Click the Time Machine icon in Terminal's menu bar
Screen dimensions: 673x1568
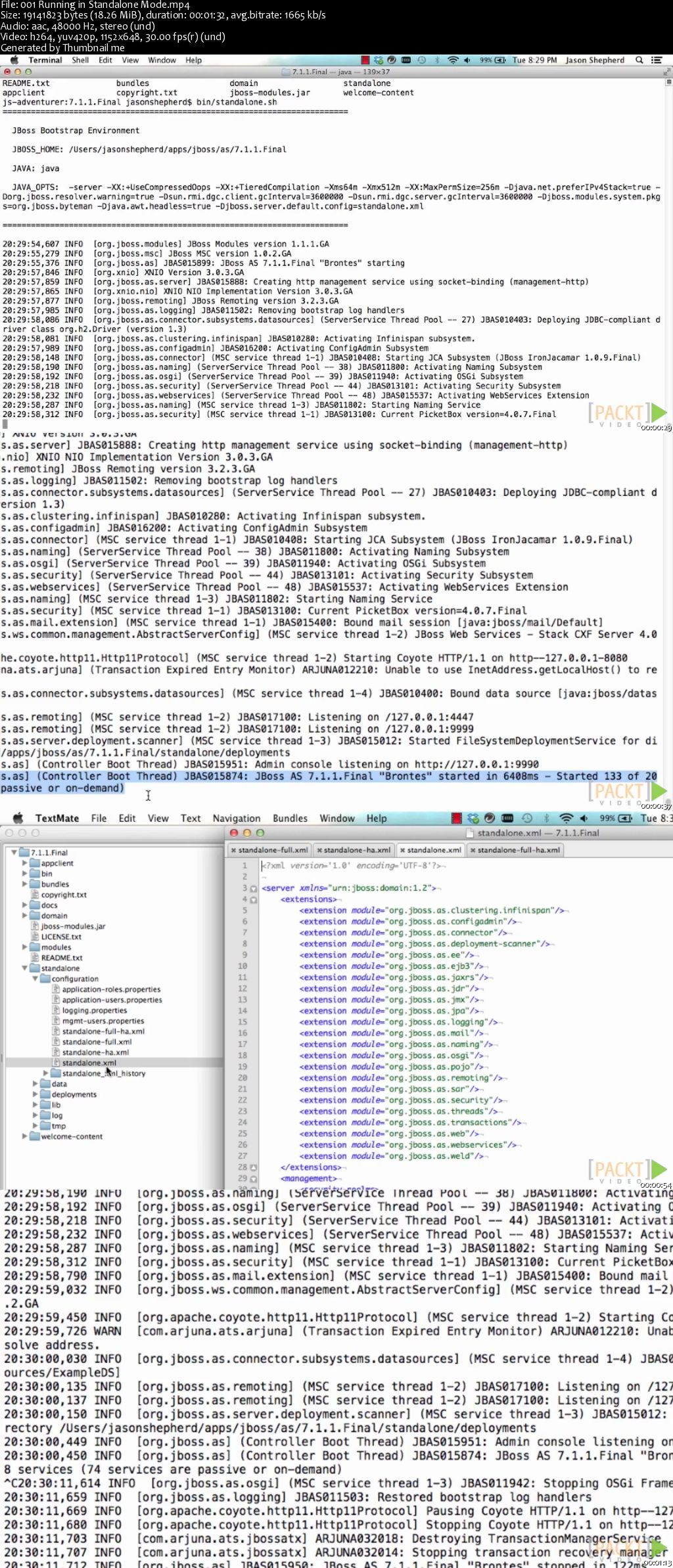tap(422, 60)
